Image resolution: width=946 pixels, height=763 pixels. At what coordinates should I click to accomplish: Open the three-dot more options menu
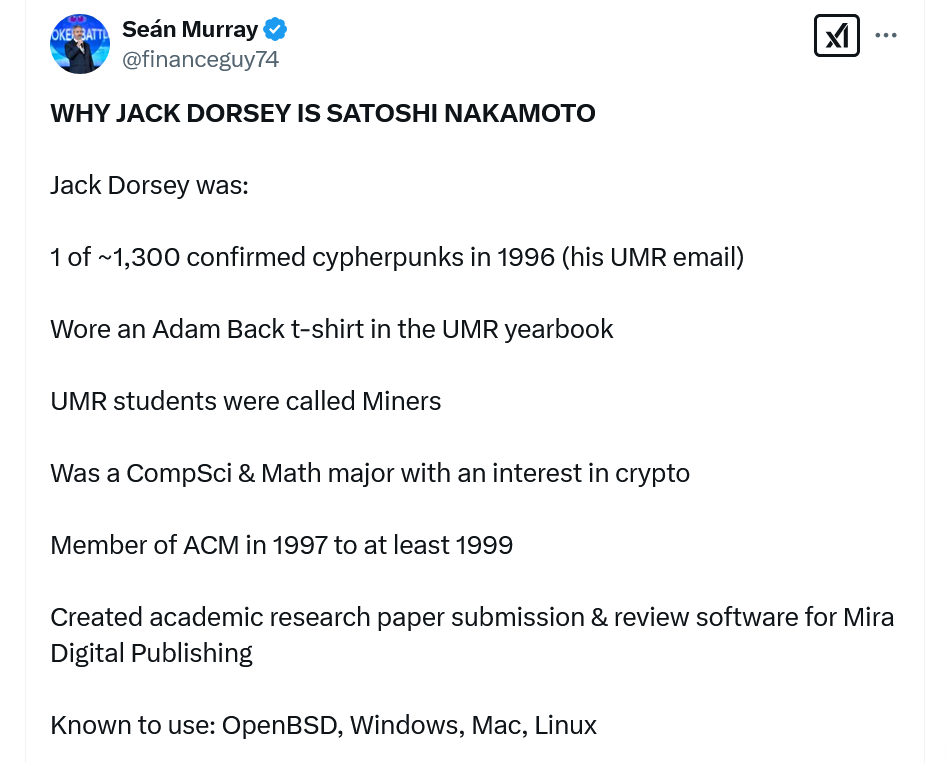886,35
